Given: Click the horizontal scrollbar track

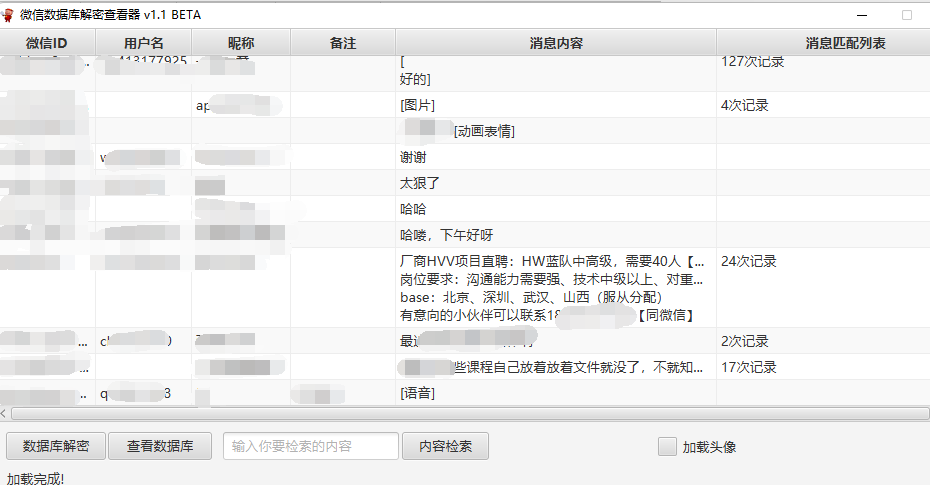Looking at the screenshot, I should 470,413.
